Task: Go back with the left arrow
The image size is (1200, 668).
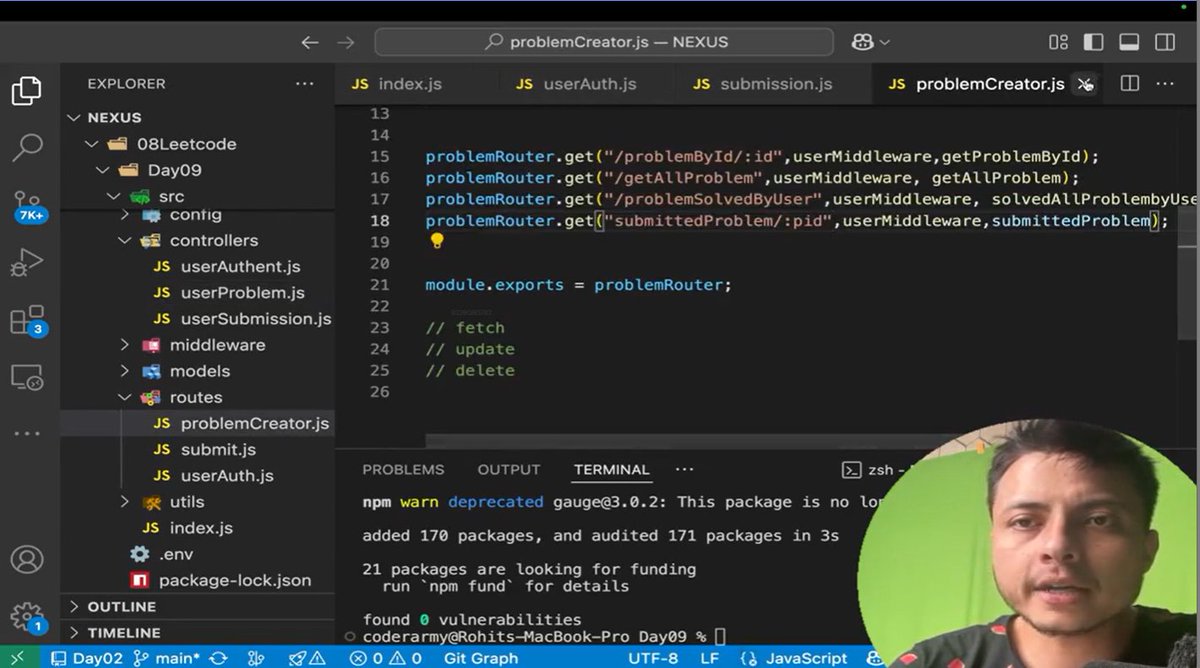Action: 310,42
